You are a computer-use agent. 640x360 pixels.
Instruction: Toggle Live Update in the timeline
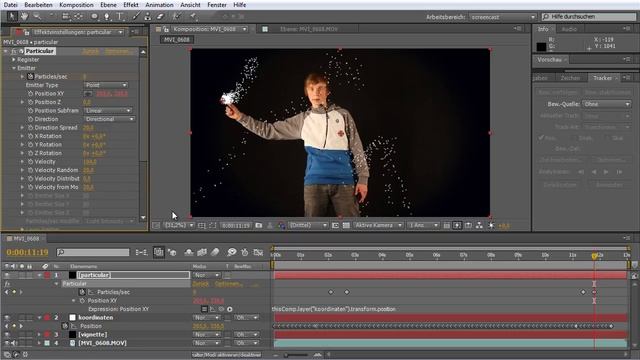pyautogui.click(x=158, y=253)
